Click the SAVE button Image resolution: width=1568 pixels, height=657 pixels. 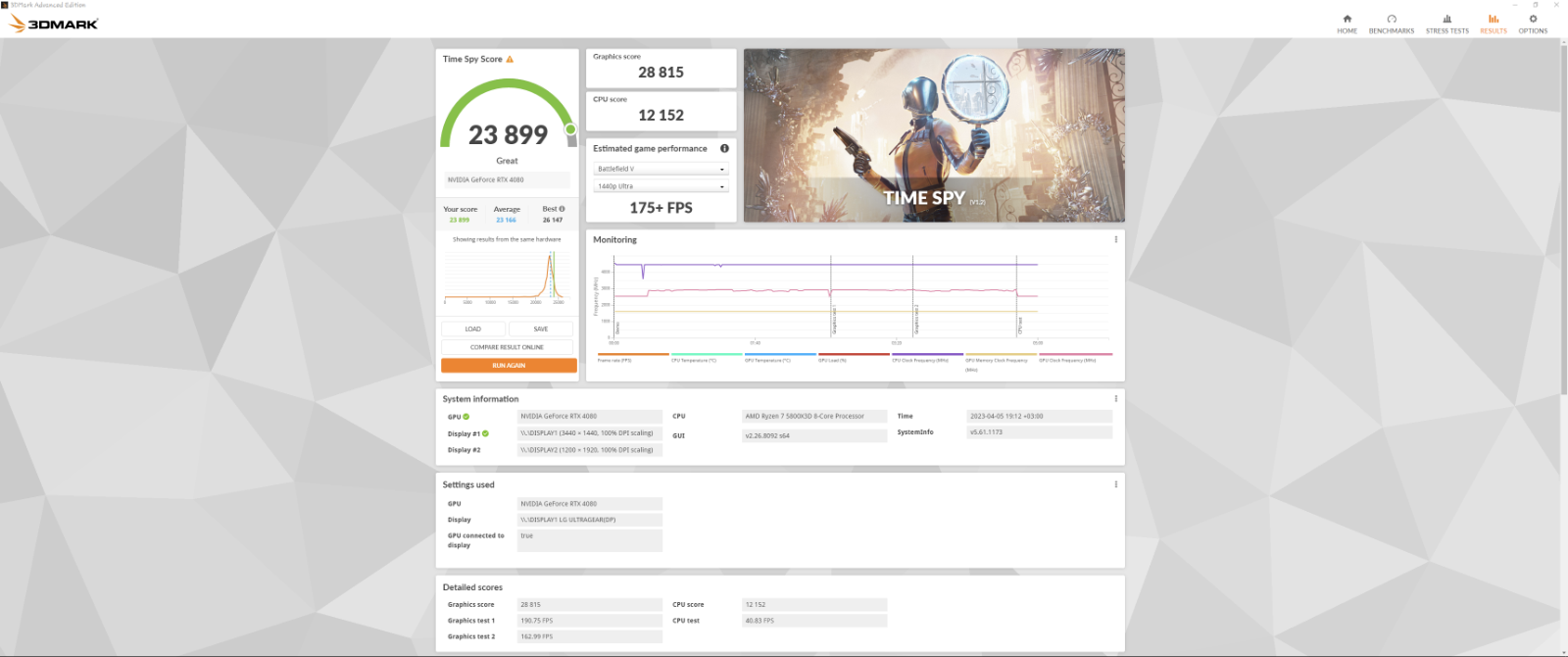point(541,329)
